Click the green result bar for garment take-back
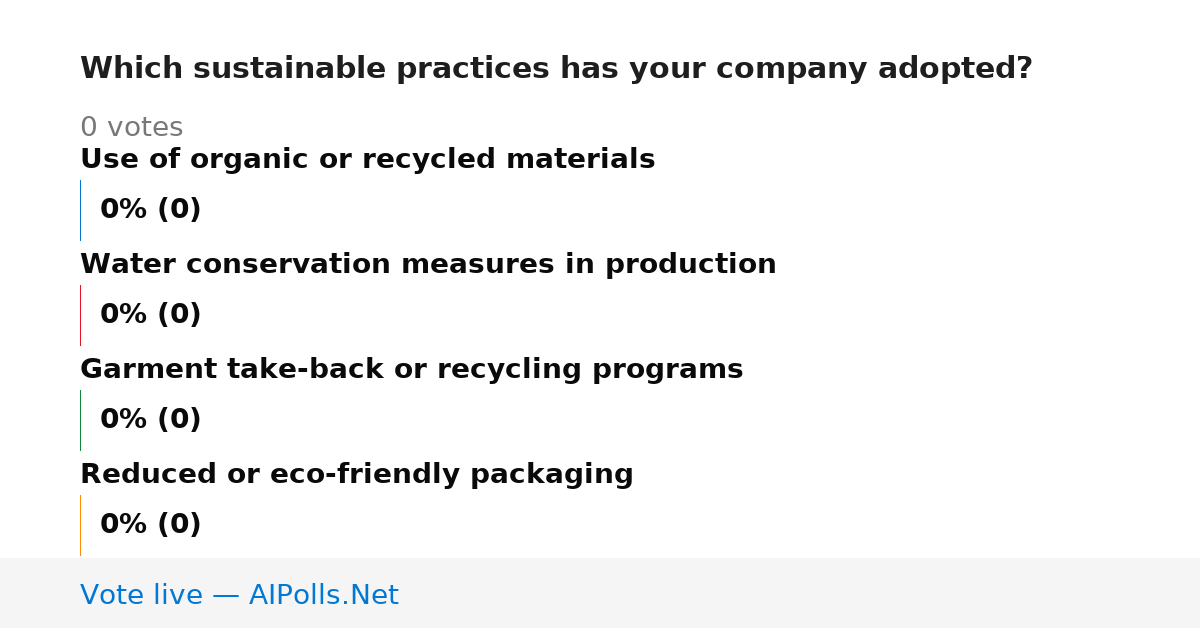Image resolution: width=1200 pixels, height=628 pixels. pos(80,420)
